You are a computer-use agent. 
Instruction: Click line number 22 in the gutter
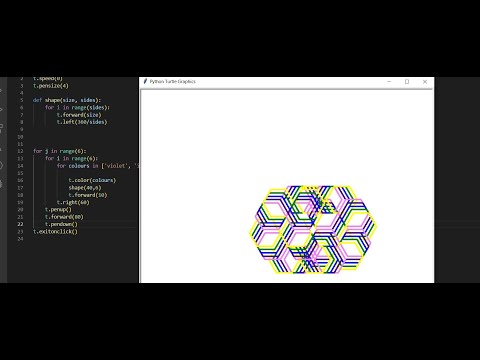(x=20, y=224)
